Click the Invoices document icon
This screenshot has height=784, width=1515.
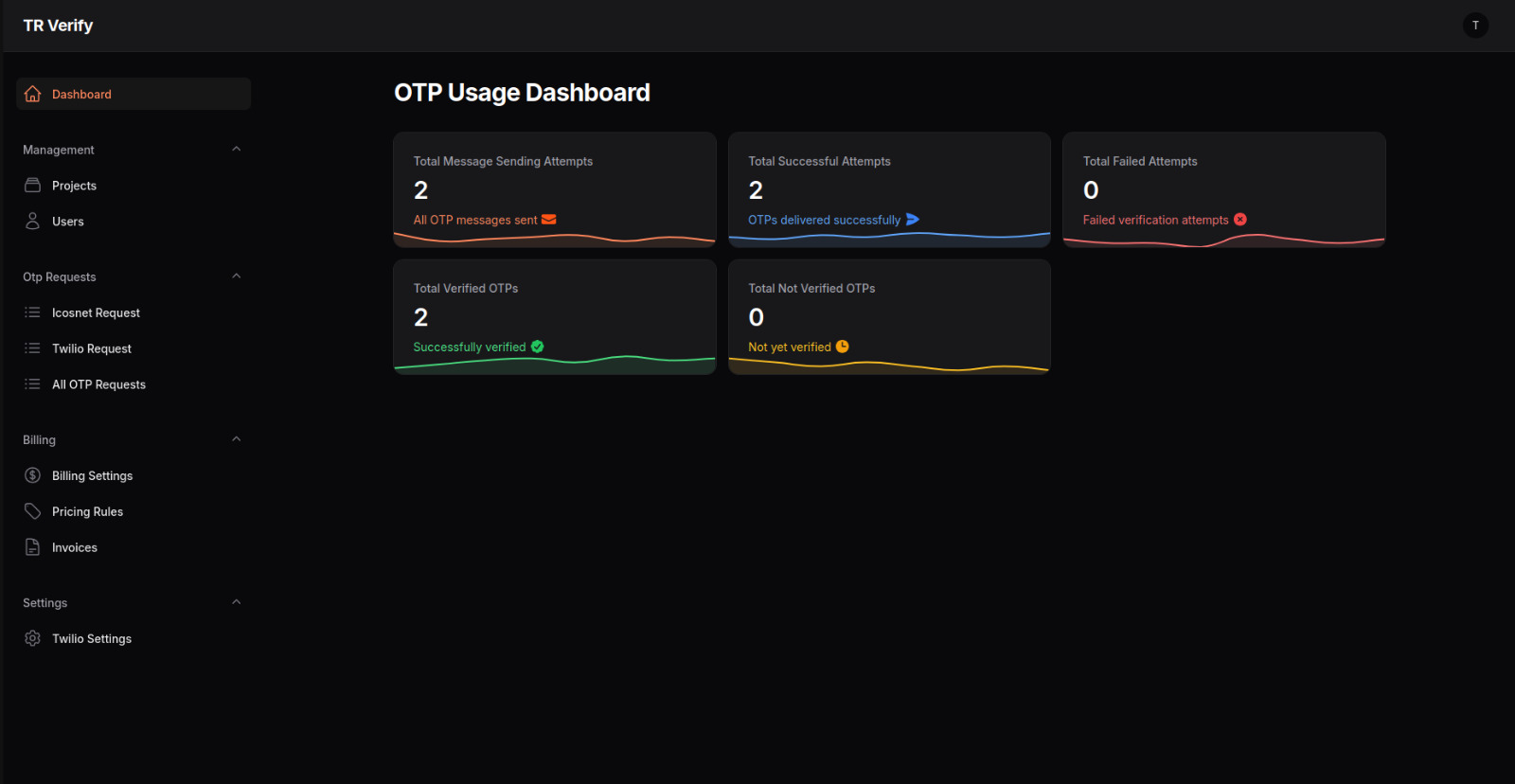[32, 547]
